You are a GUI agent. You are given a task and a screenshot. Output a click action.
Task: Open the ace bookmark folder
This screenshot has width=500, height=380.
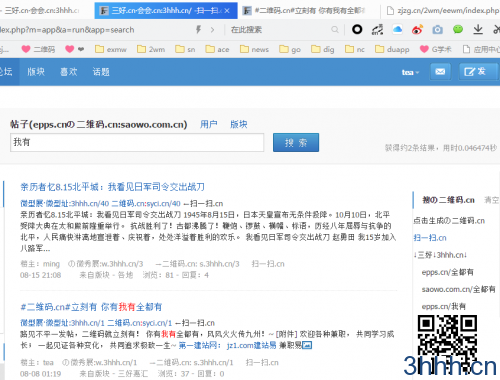(x=217, y=49)
